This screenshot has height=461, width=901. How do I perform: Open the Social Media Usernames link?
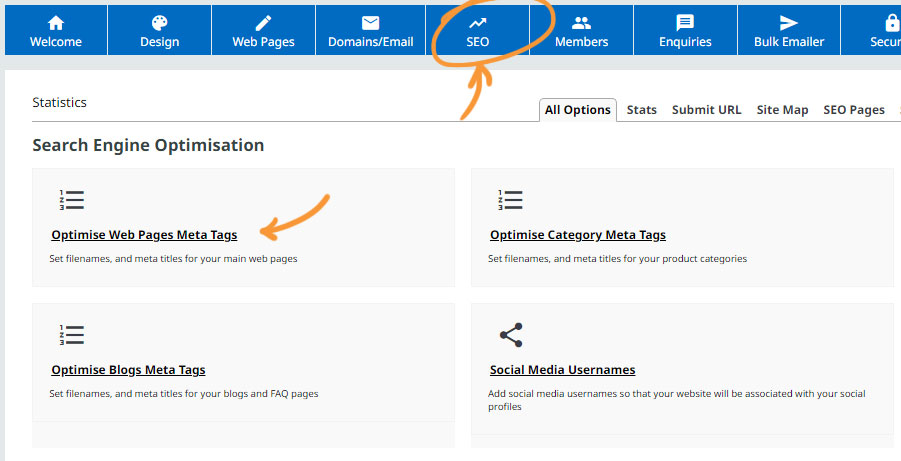(x=562, y=370)
